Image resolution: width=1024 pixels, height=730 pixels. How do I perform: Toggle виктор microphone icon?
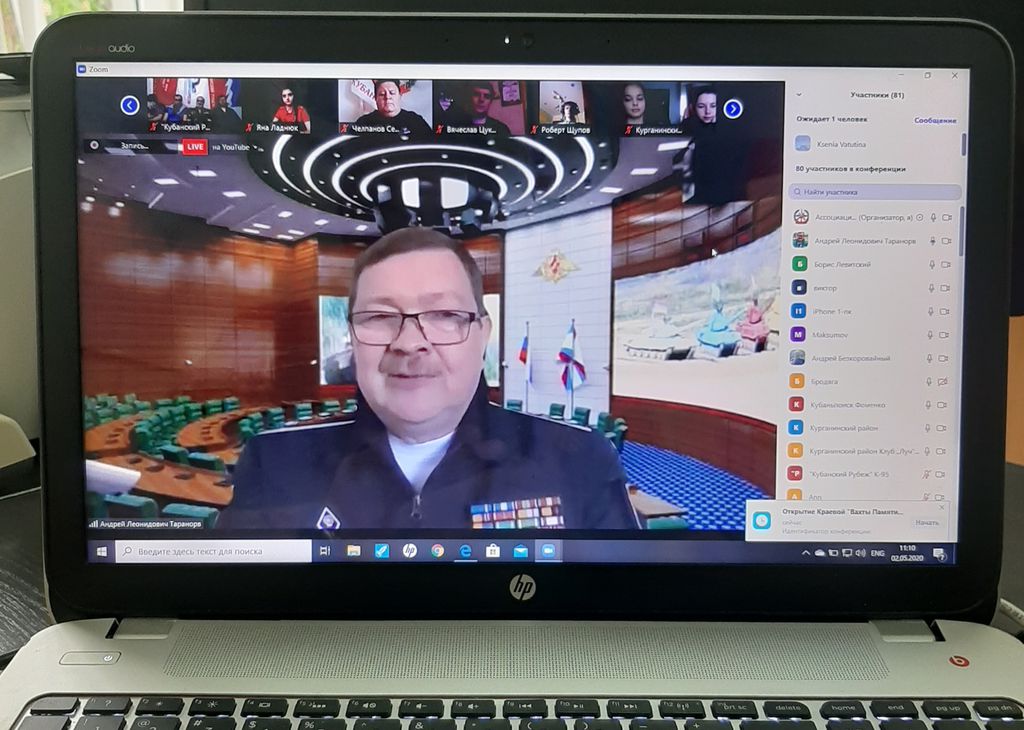tap(932, 288)
